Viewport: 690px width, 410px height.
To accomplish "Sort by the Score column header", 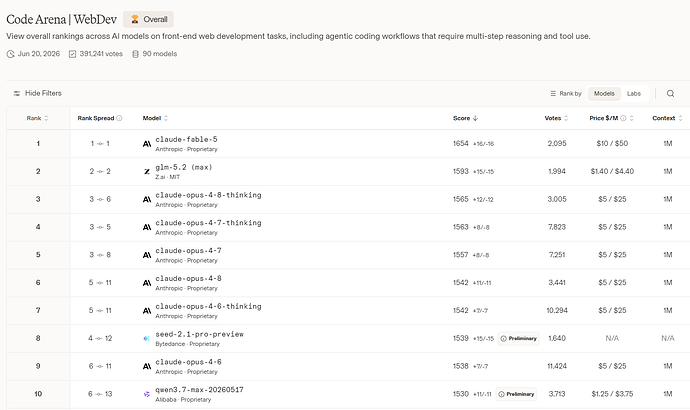I will click(x=465, y=118).
